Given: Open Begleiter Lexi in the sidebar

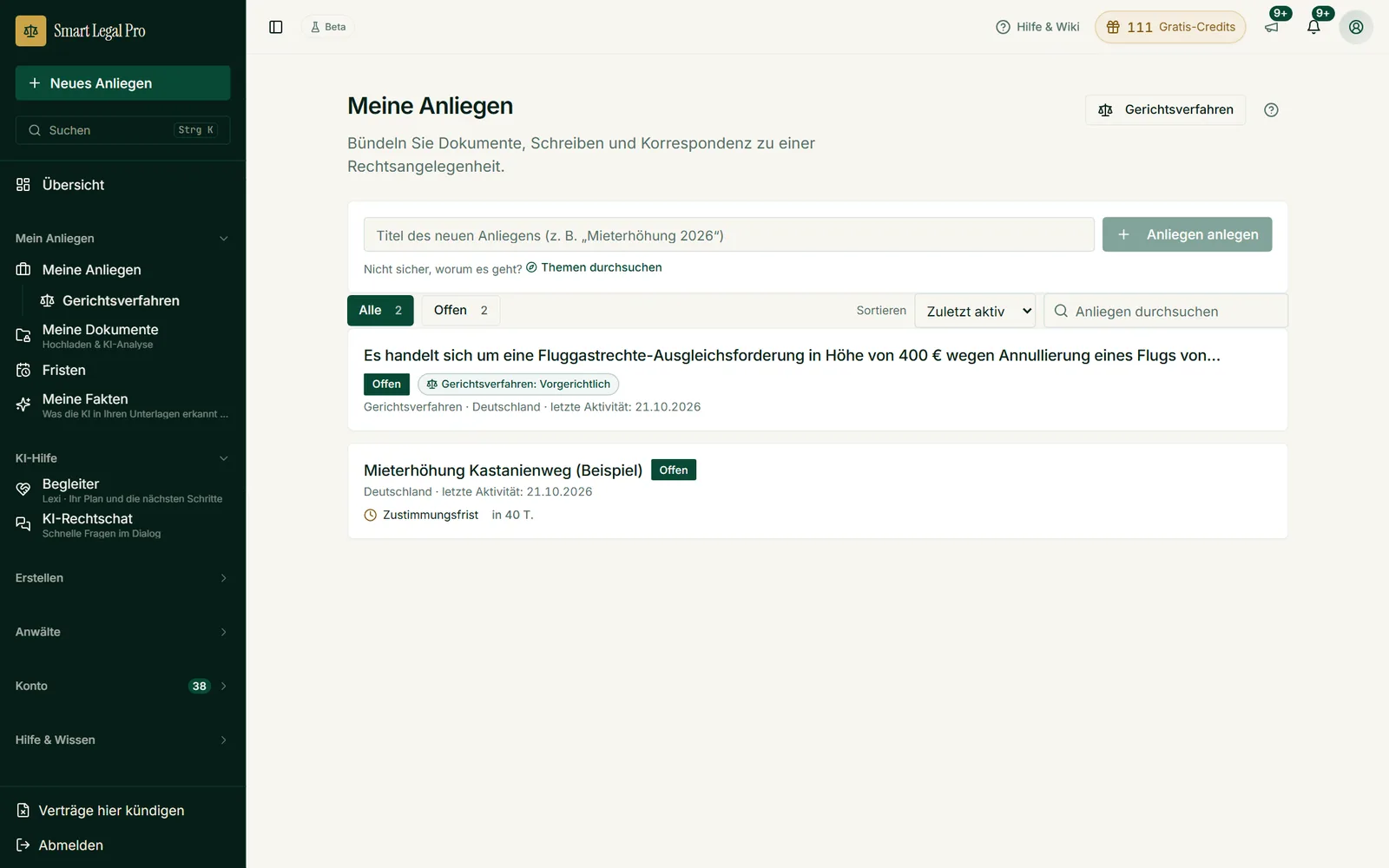Looking at the screenshot, I should [122, 490].
